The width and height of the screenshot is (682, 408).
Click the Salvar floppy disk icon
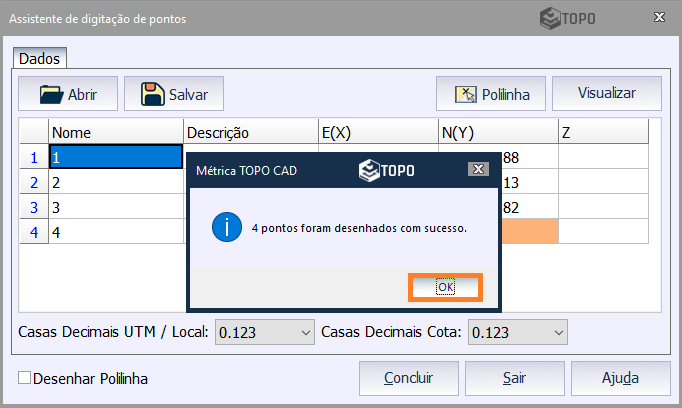click(x=153, y=94)
